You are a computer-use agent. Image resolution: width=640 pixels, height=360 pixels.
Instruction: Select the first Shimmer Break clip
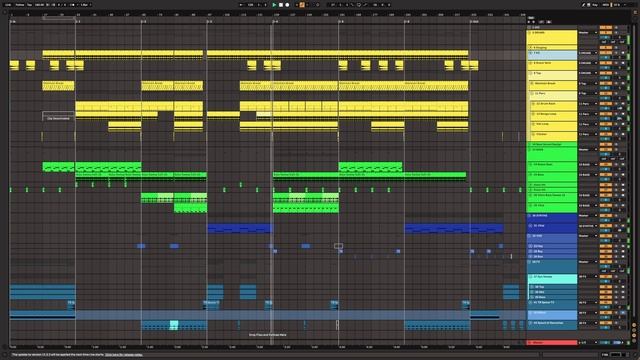tap(58, 86)
